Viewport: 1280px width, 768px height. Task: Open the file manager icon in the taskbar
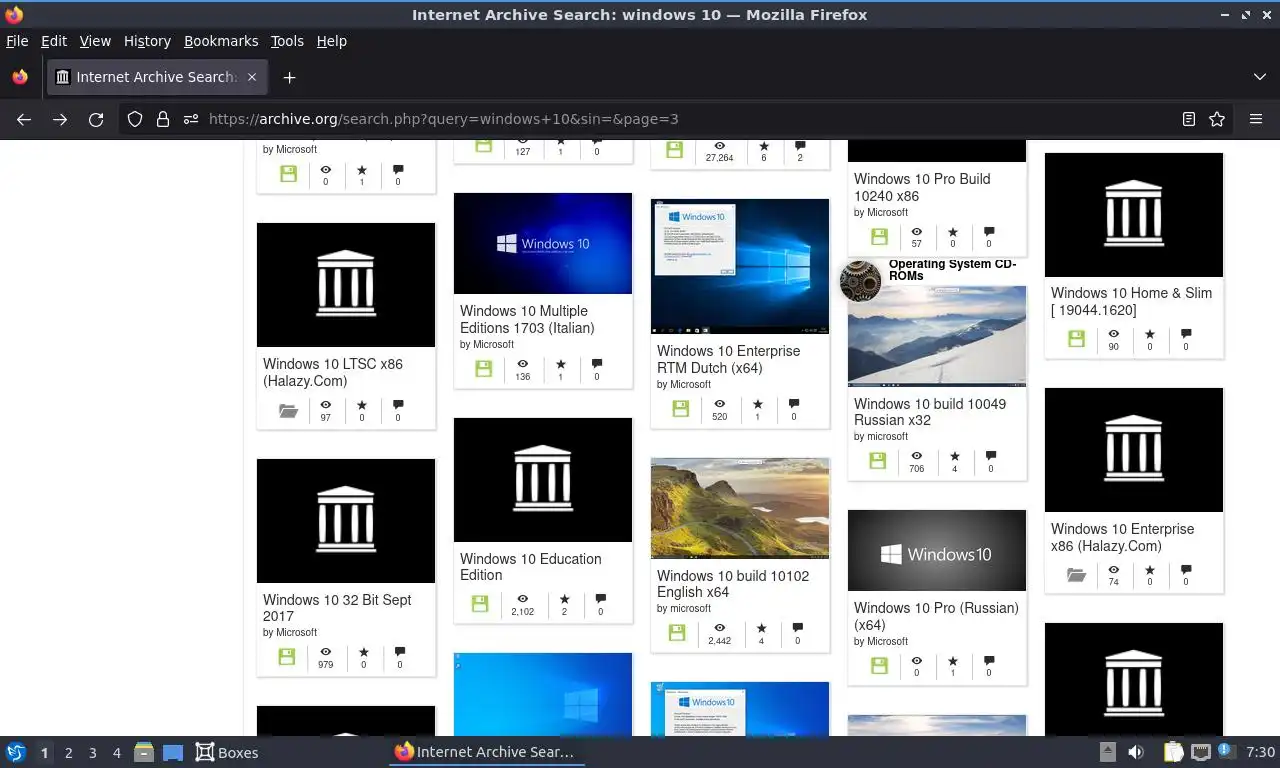pos(143,752)
